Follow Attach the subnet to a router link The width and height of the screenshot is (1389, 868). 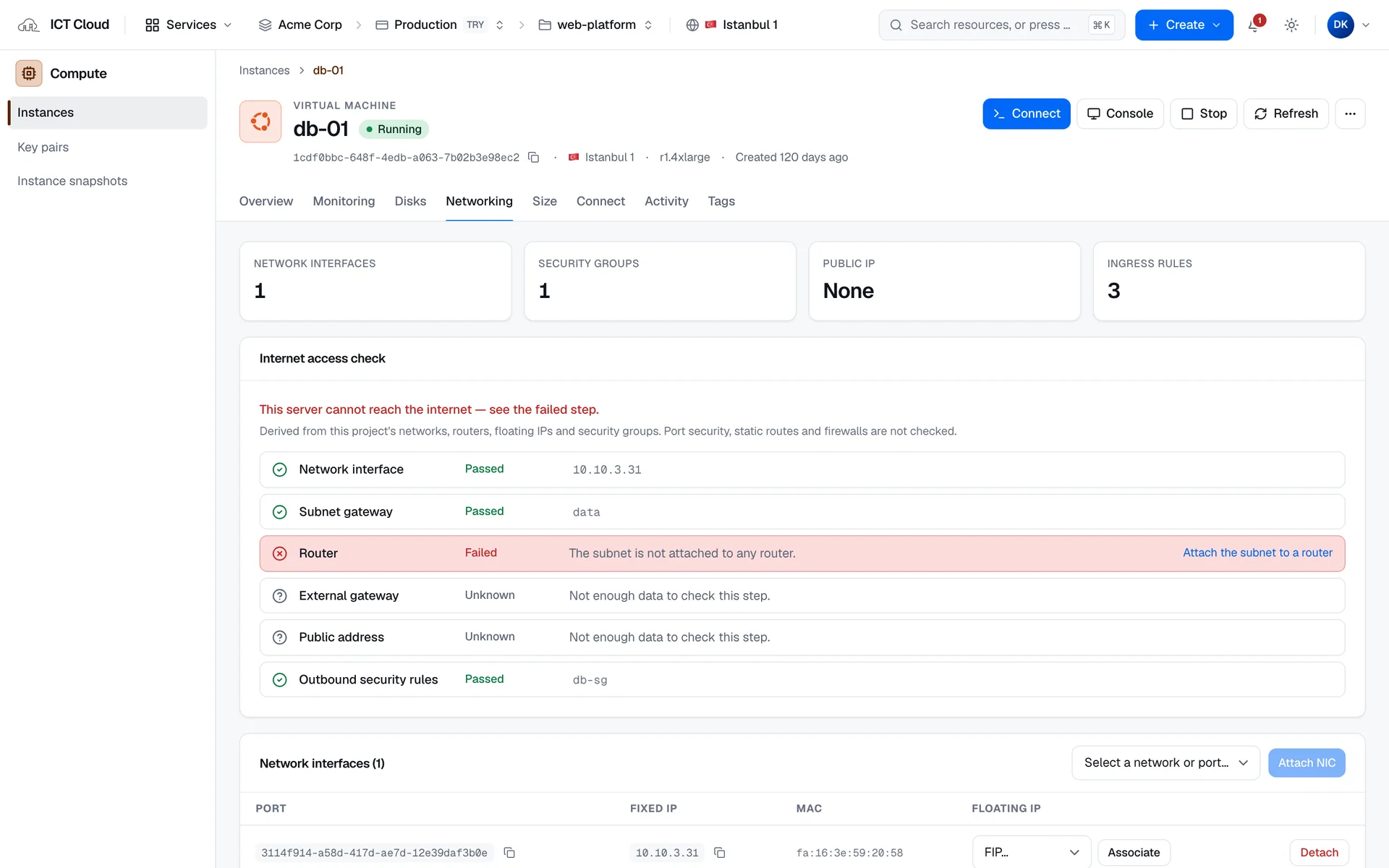click(x=1257, y=553)
